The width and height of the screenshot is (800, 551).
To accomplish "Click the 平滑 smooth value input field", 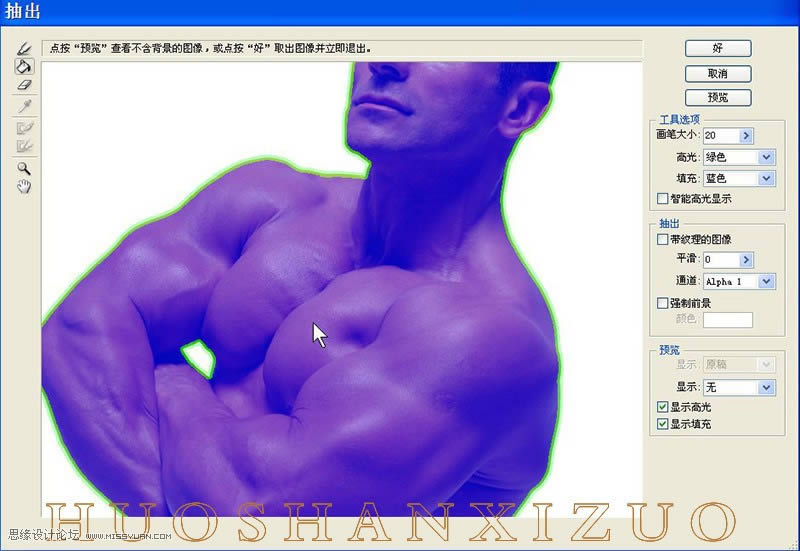I will (x=720, y=260).
